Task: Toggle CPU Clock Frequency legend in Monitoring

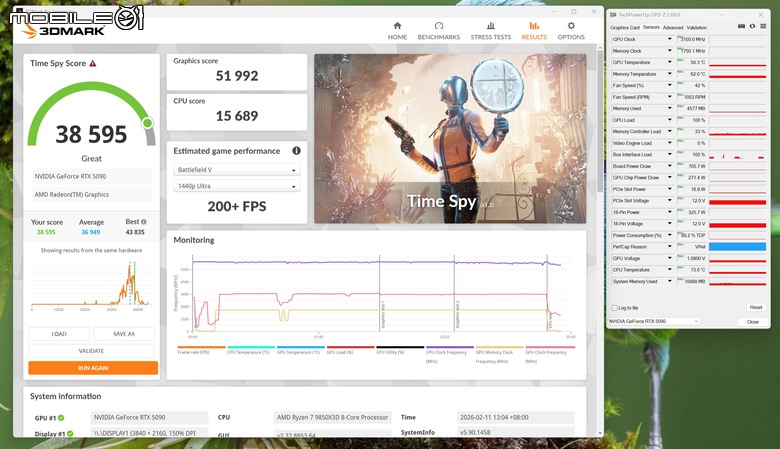Action: 450,355
